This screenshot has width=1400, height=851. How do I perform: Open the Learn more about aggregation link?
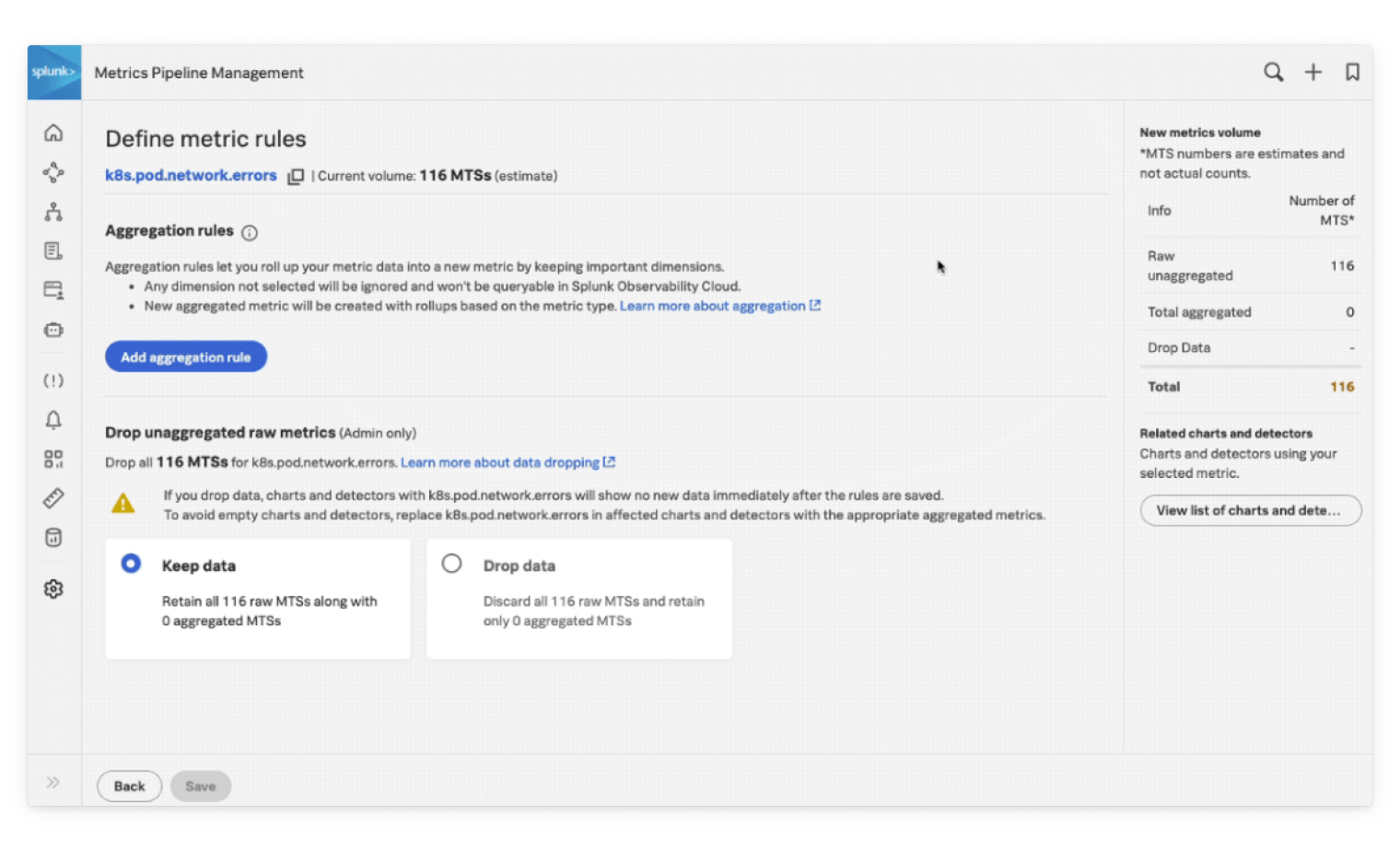tap(712, 305)
